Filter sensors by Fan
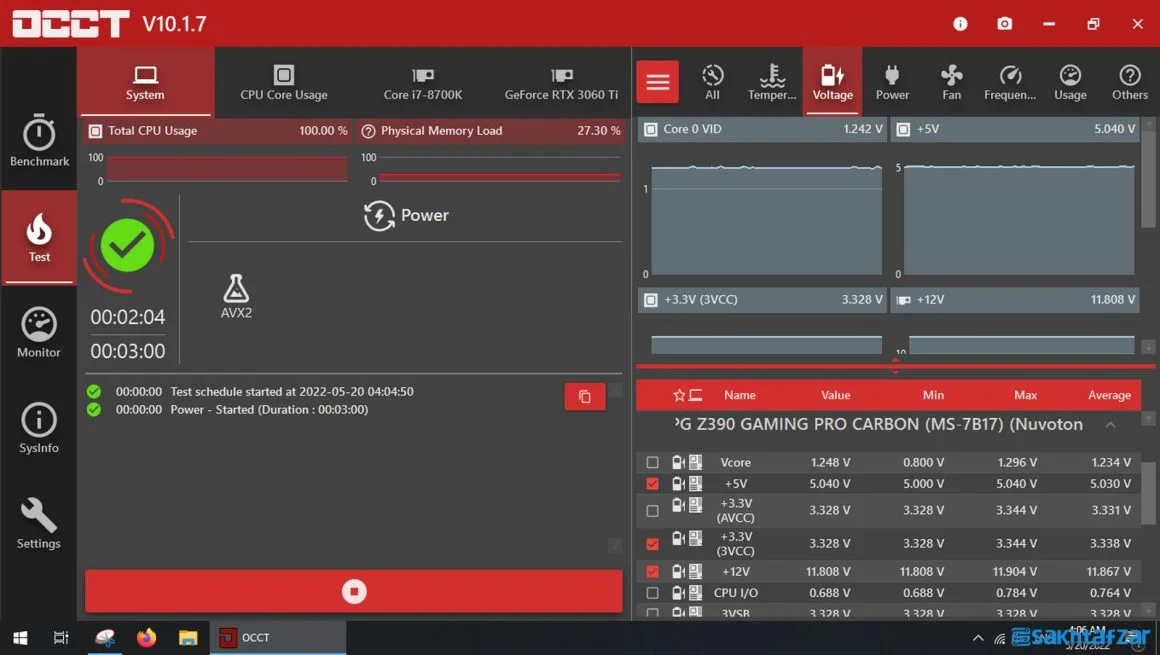Viewport: 1160px width, 655px height. [x=951, y=82]
